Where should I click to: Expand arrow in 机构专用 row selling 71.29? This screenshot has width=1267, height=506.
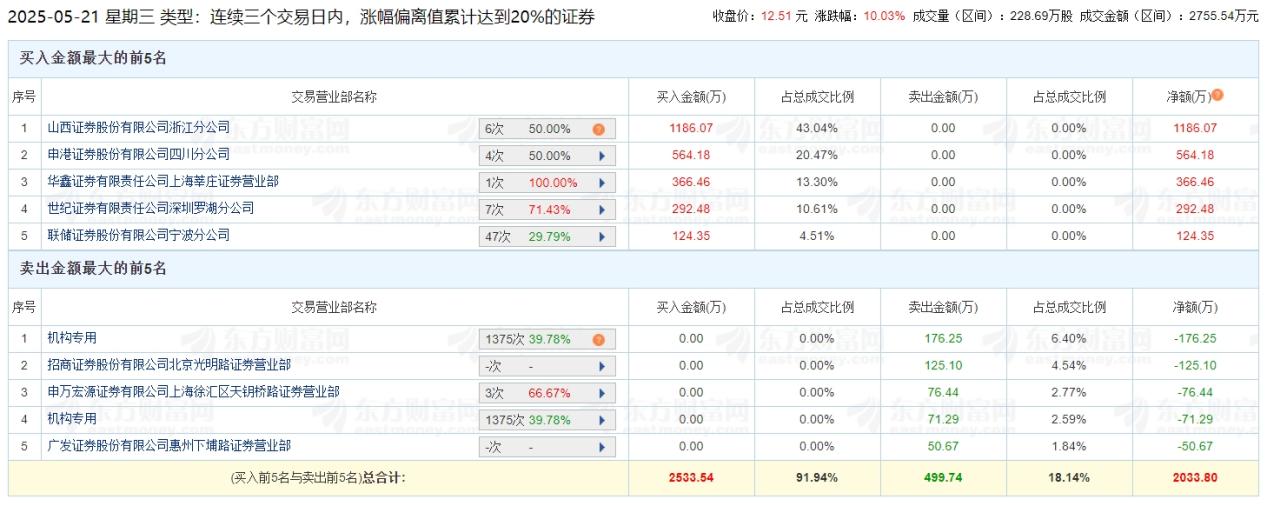(x=601, y=420)
